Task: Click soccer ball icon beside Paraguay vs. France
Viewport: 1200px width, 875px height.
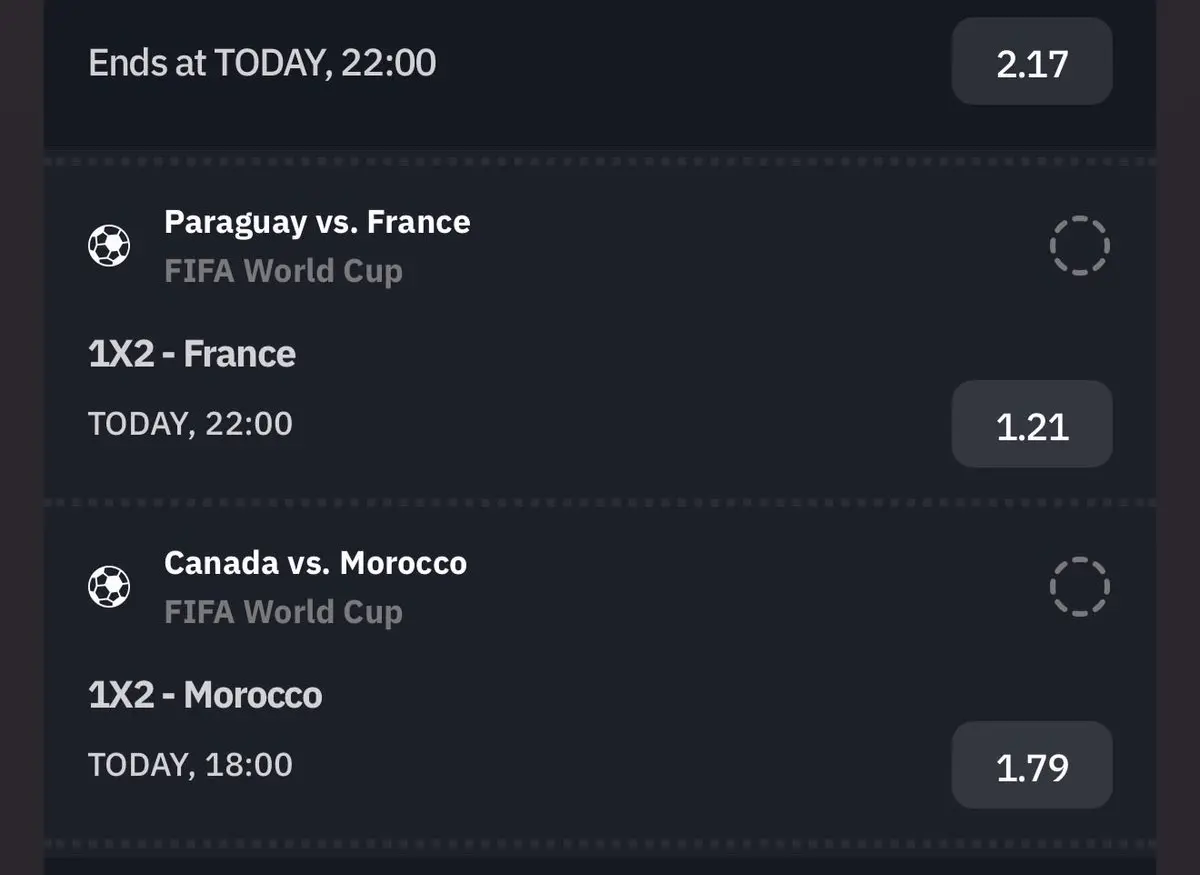Action: pos(109,245)
